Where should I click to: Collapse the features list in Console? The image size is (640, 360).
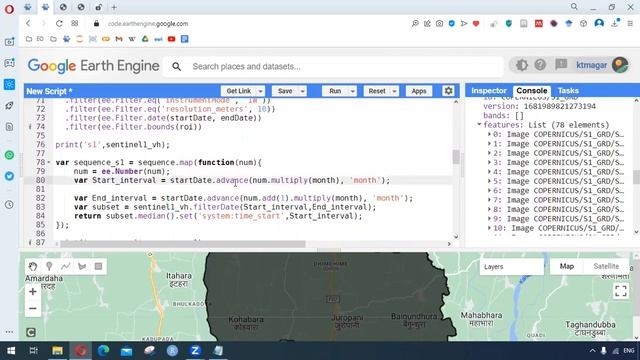point(479,124)
